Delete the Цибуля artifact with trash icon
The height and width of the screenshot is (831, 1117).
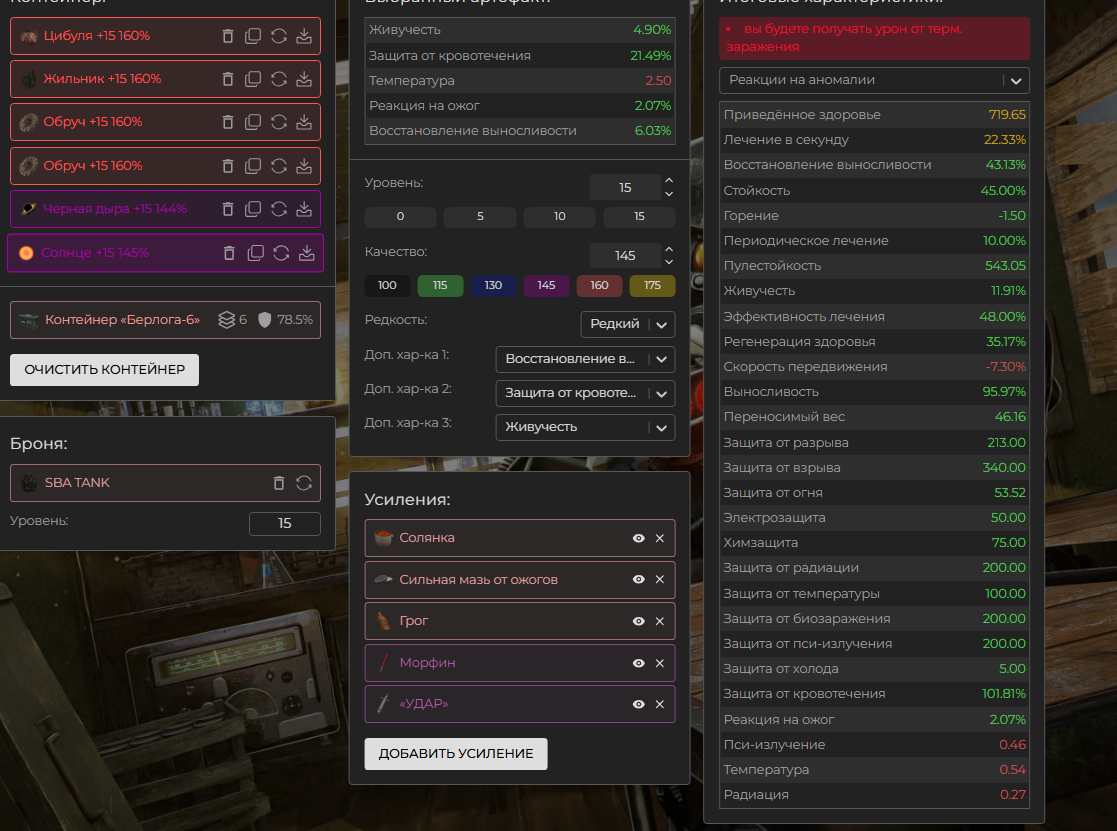pyautogui.click(x=228, y=36)
